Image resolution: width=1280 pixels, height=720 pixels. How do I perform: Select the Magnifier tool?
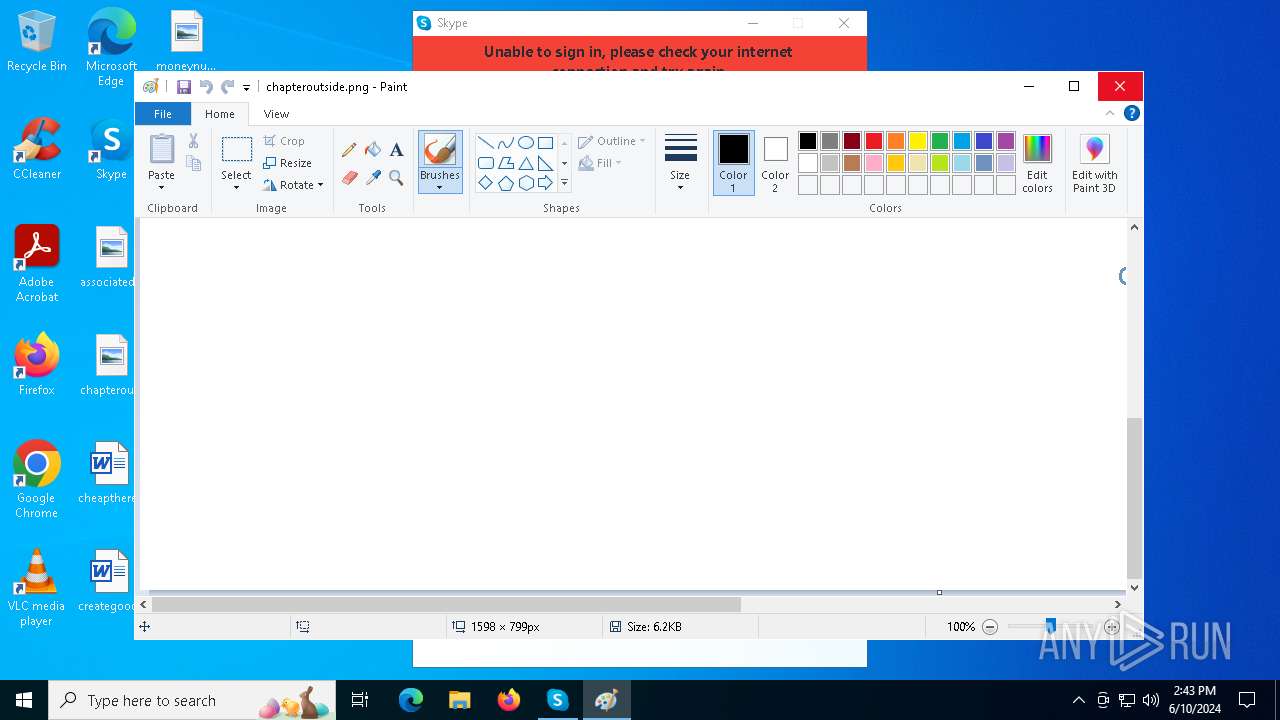pos(396,178)
